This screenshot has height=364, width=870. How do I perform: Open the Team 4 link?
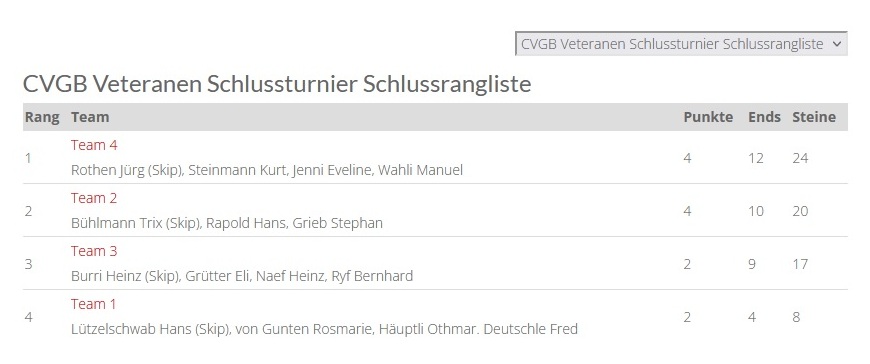[x=94, y=145]
